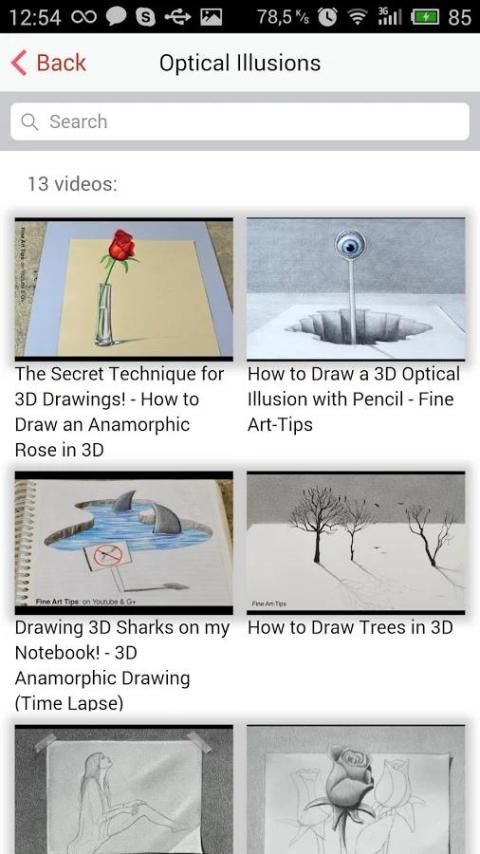Tap the USB connection status icon
The width and height of the screenshot is (480, 854).
pyautogui.click(x=178, y=17)
